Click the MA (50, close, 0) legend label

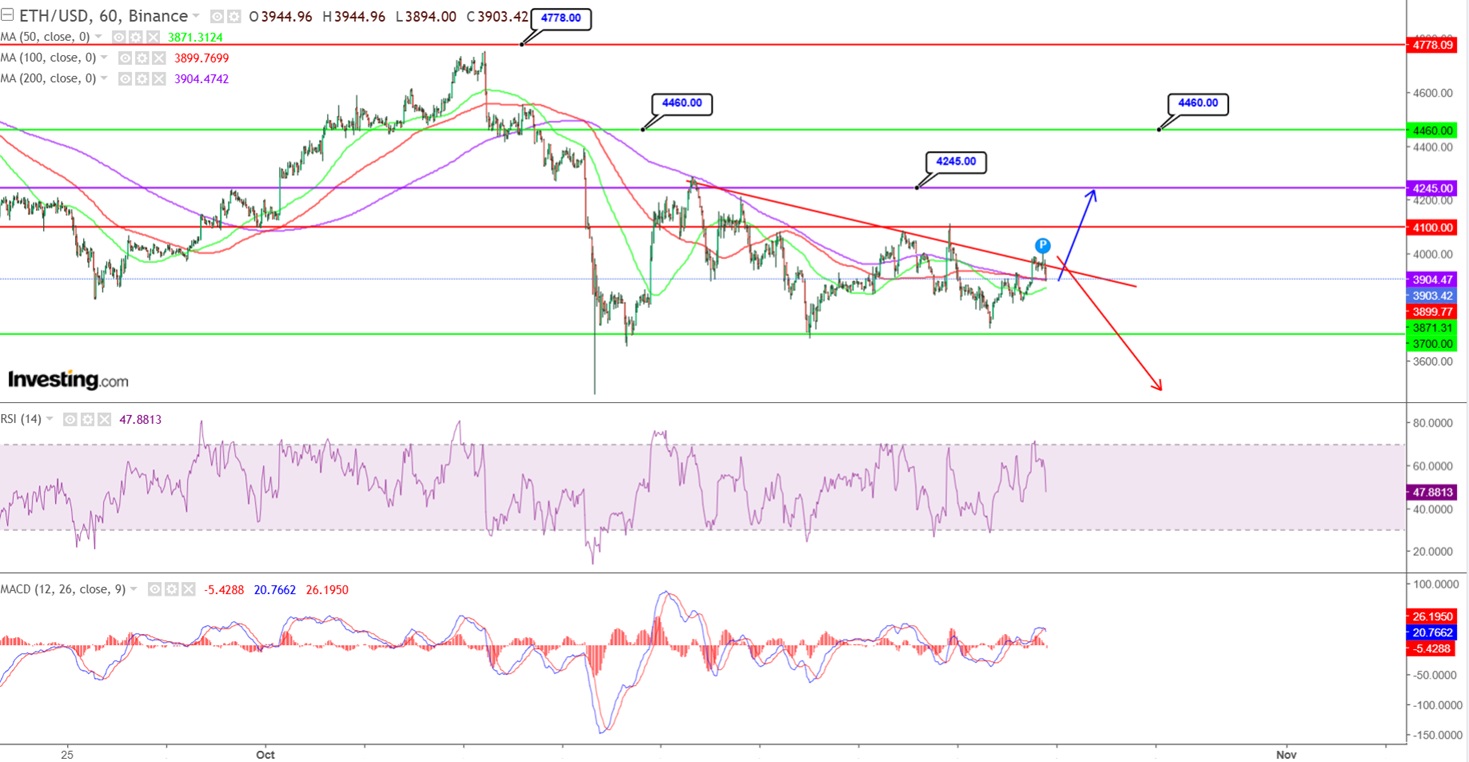[45, 37]
